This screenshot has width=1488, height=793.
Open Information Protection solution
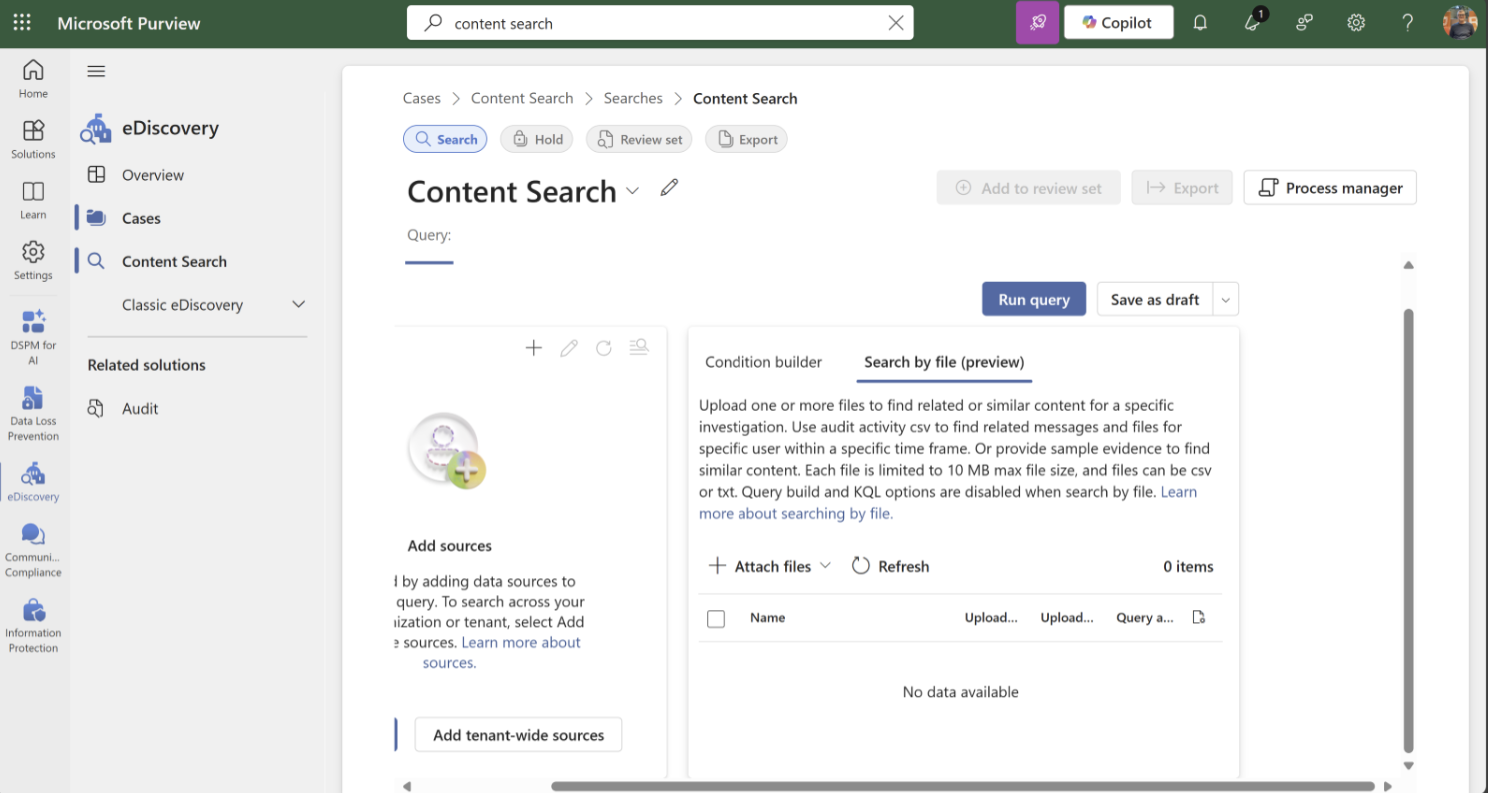[x=33, y=625]
